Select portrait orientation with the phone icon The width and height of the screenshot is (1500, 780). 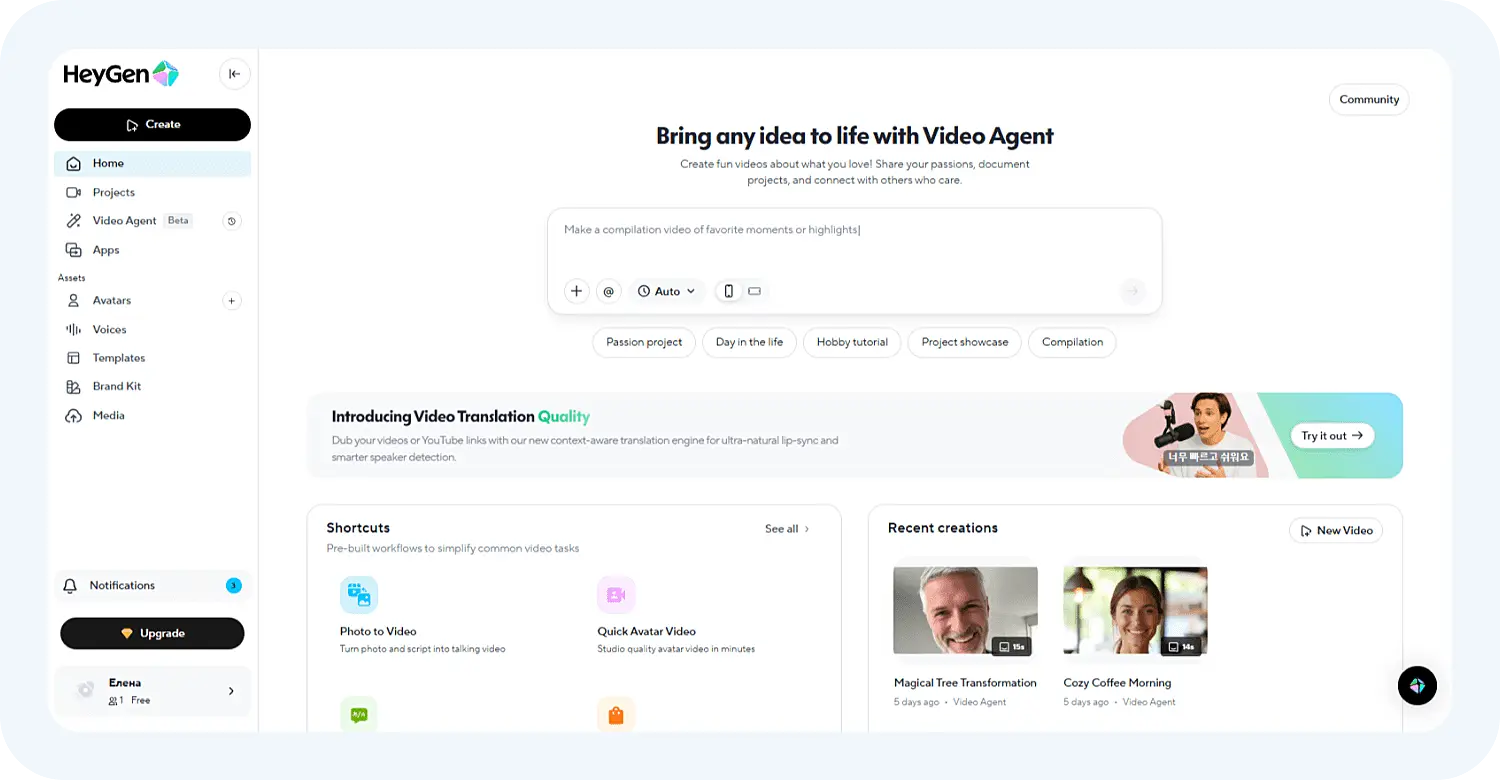click(728, 291)
